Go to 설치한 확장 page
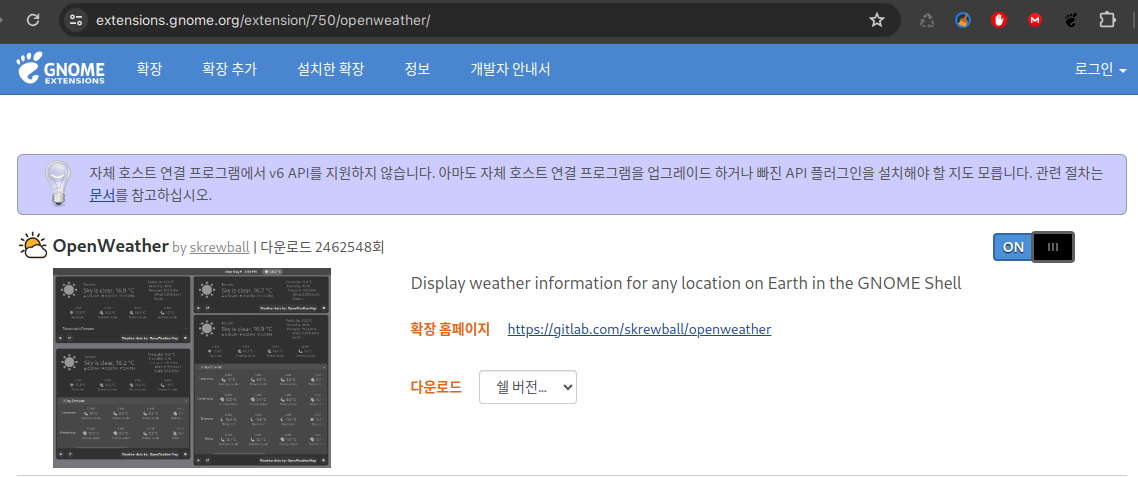The height and width of the screenshot is (477, 1138). (x=330, y=70)
